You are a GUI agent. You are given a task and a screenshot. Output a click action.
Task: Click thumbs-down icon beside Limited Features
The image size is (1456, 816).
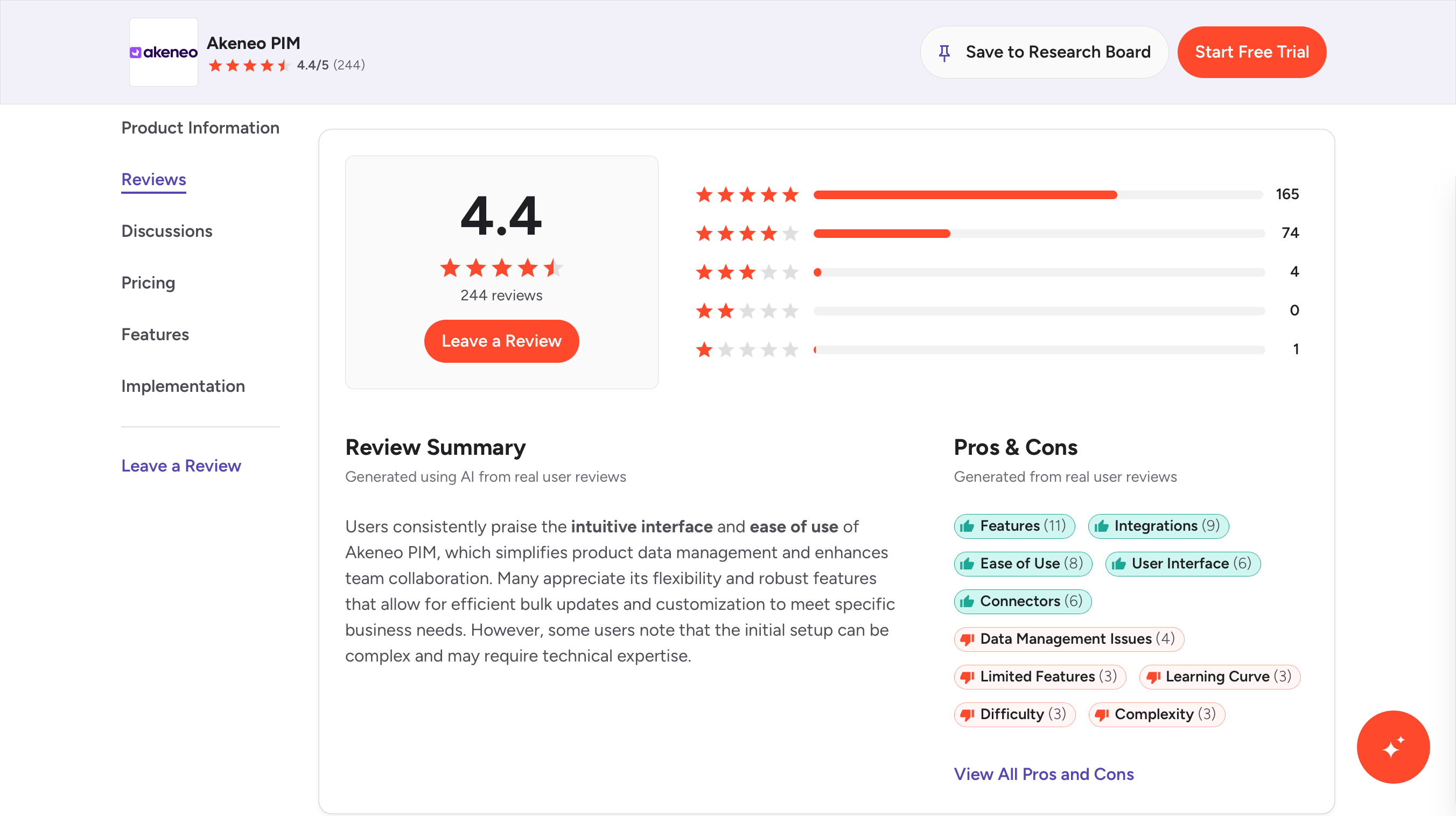[x=967, y=677]
